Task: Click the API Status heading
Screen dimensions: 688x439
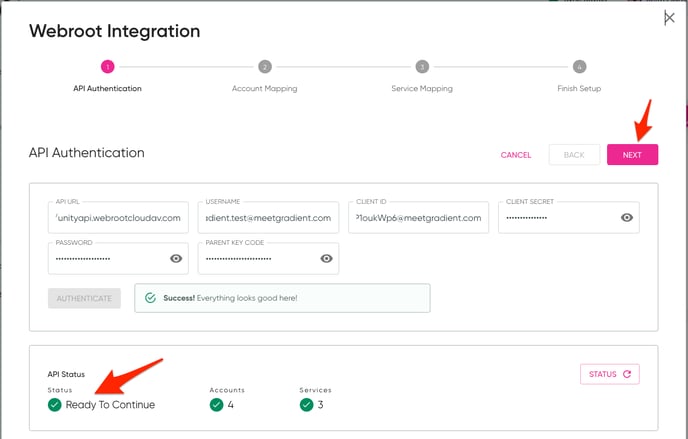Action: [x=66, y=374]
